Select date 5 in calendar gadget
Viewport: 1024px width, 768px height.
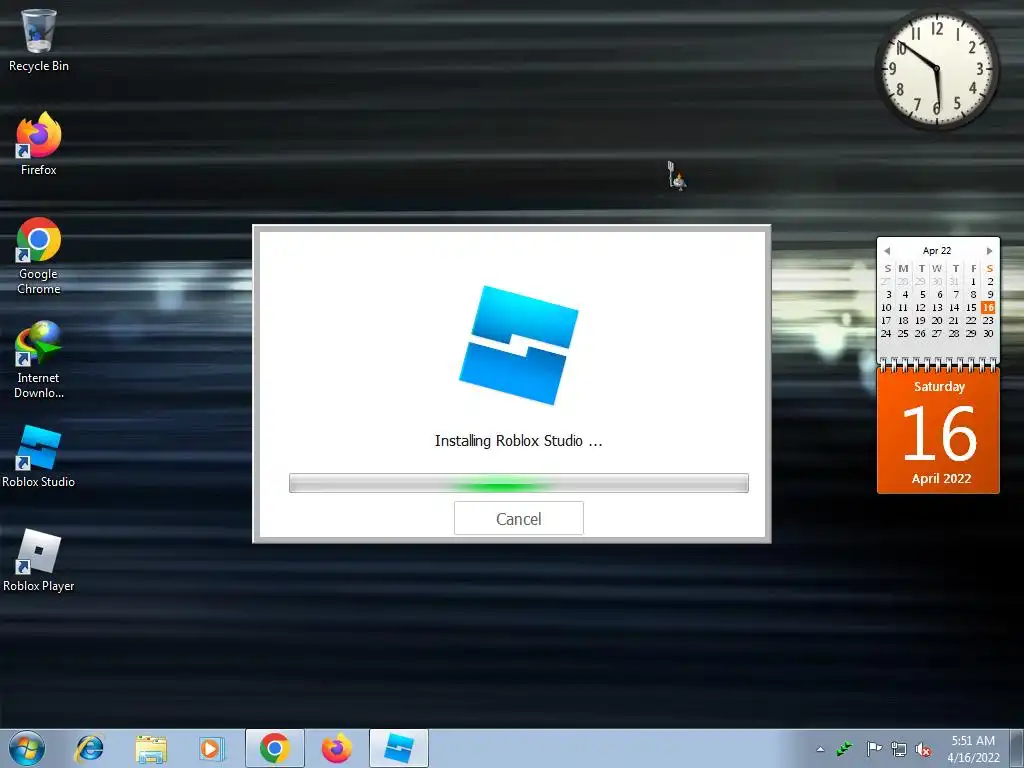922,295
